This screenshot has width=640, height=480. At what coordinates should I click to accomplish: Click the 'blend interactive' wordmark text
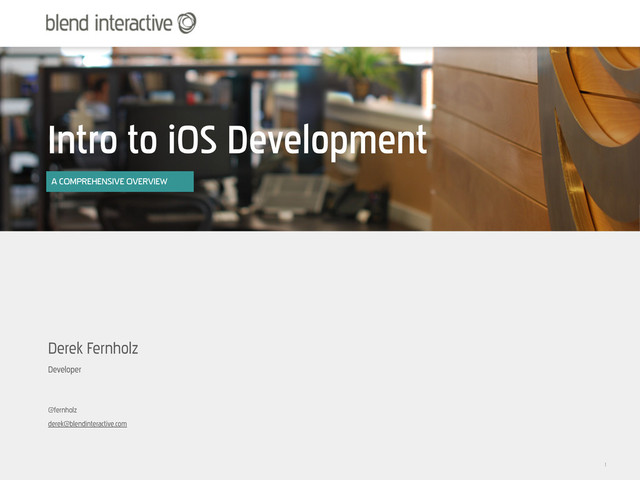pos(109,23)
